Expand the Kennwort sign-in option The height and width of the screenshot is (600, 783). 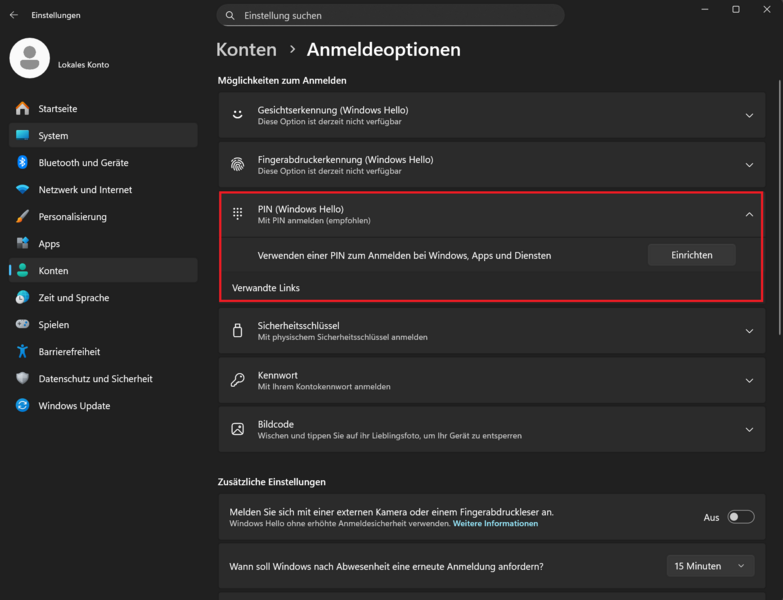tap(749, 380)
